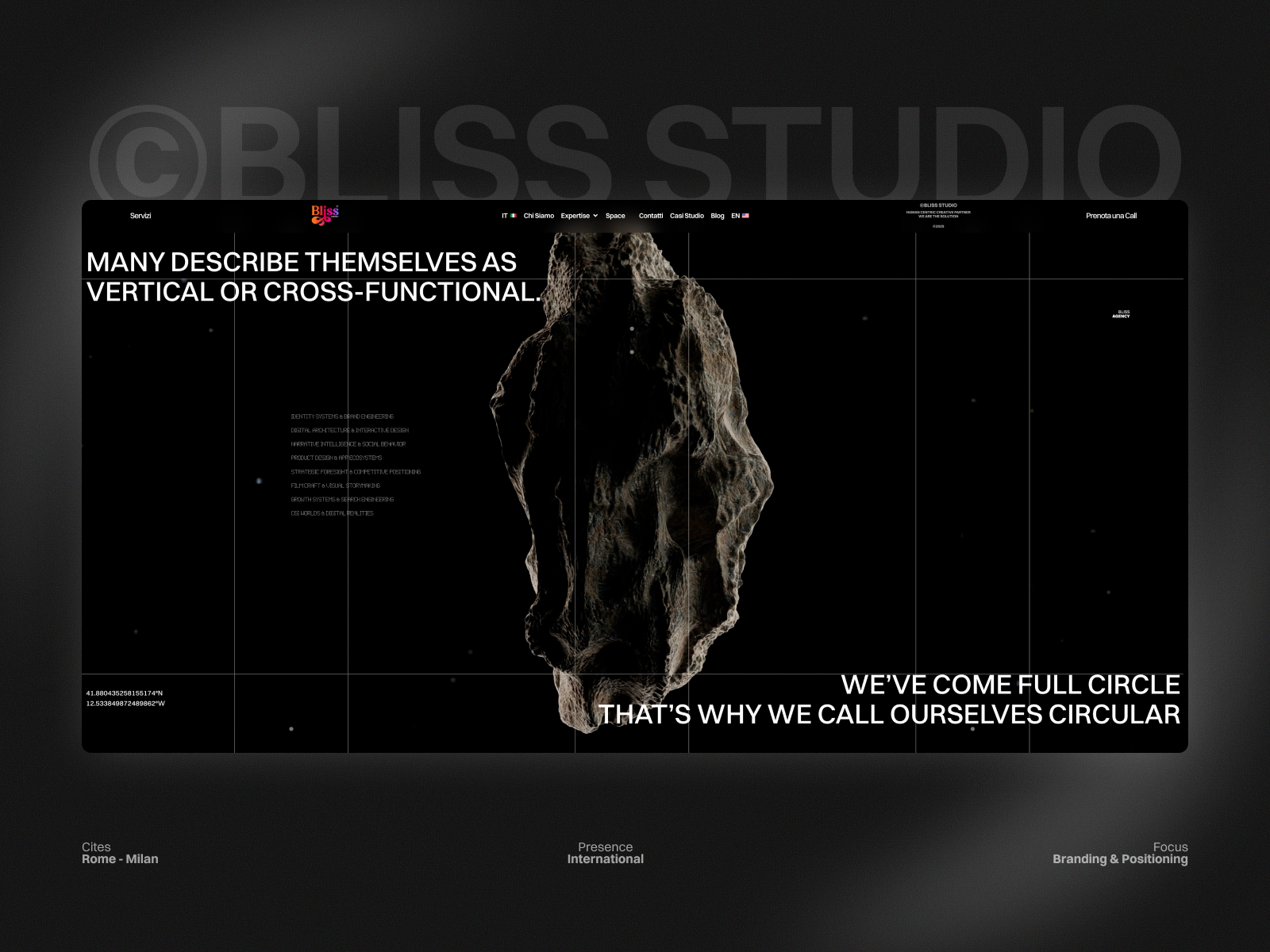Navigate to Contatti
Screen dimensions: 1270x952
coord(650,216)
